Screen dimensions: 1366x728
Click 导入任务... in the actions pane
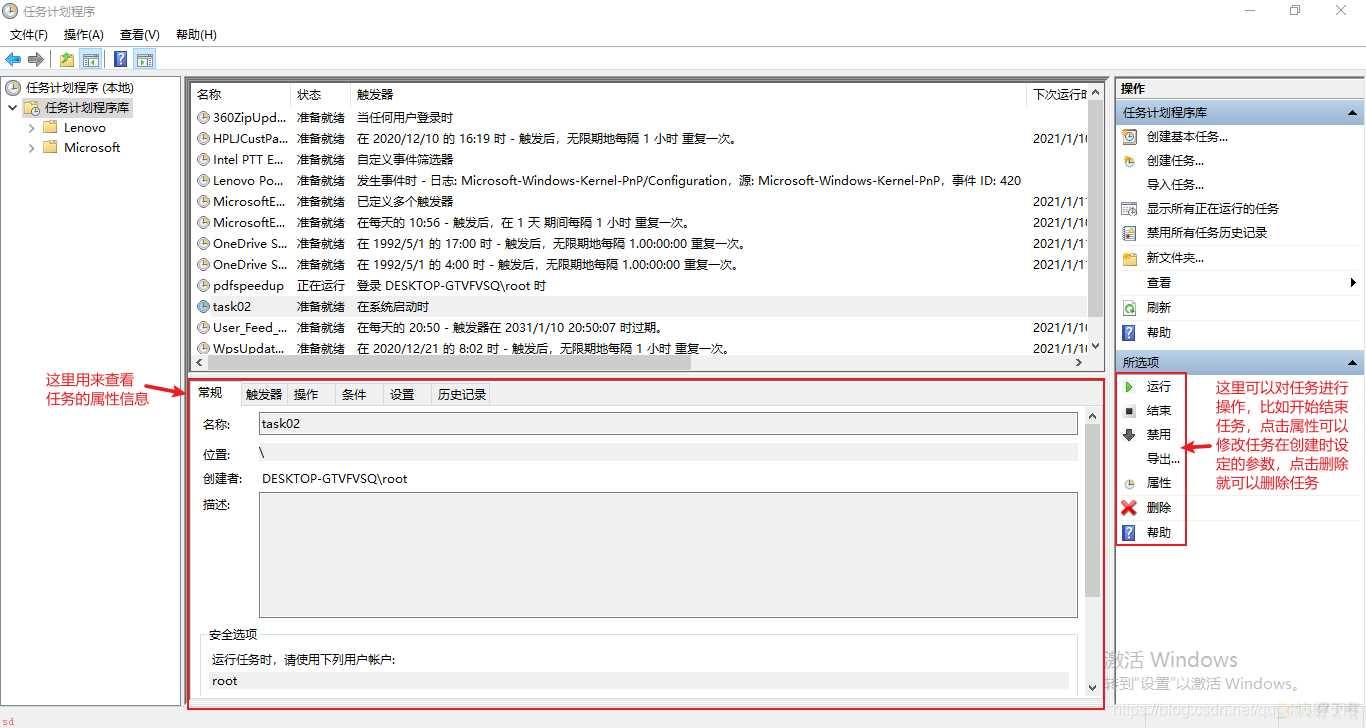[x=1175, y=185]
